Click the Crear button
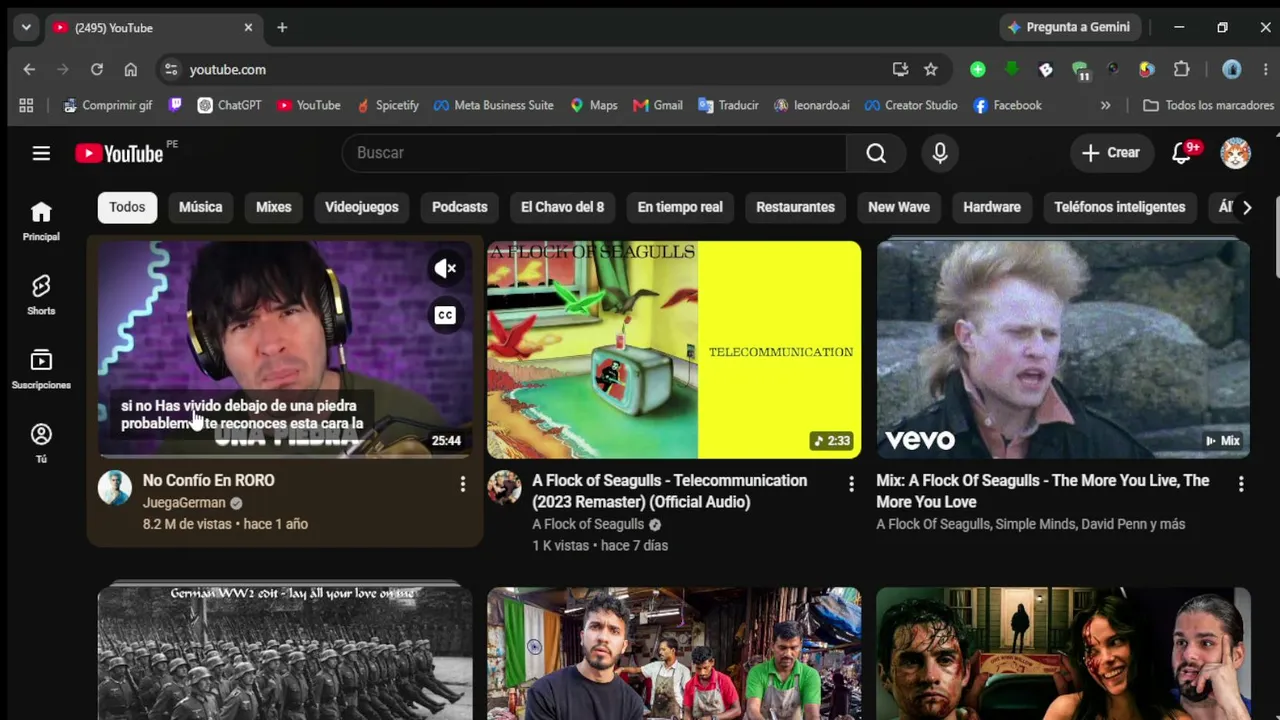This screenshot has width=1280, height=720. tap(1110, 153)
